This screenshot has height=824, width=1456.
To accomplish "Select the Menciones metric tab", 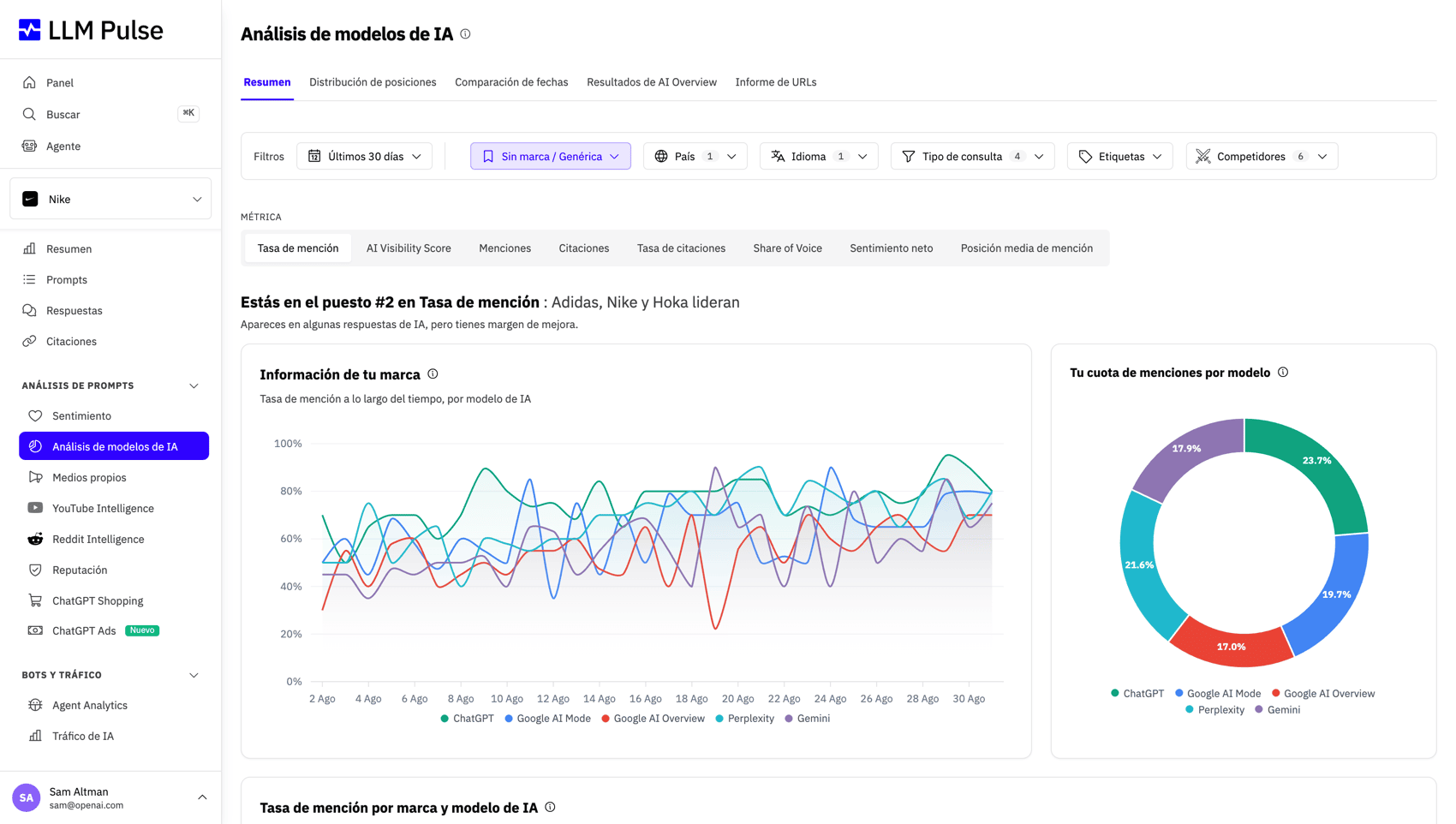I will point(505,248).
